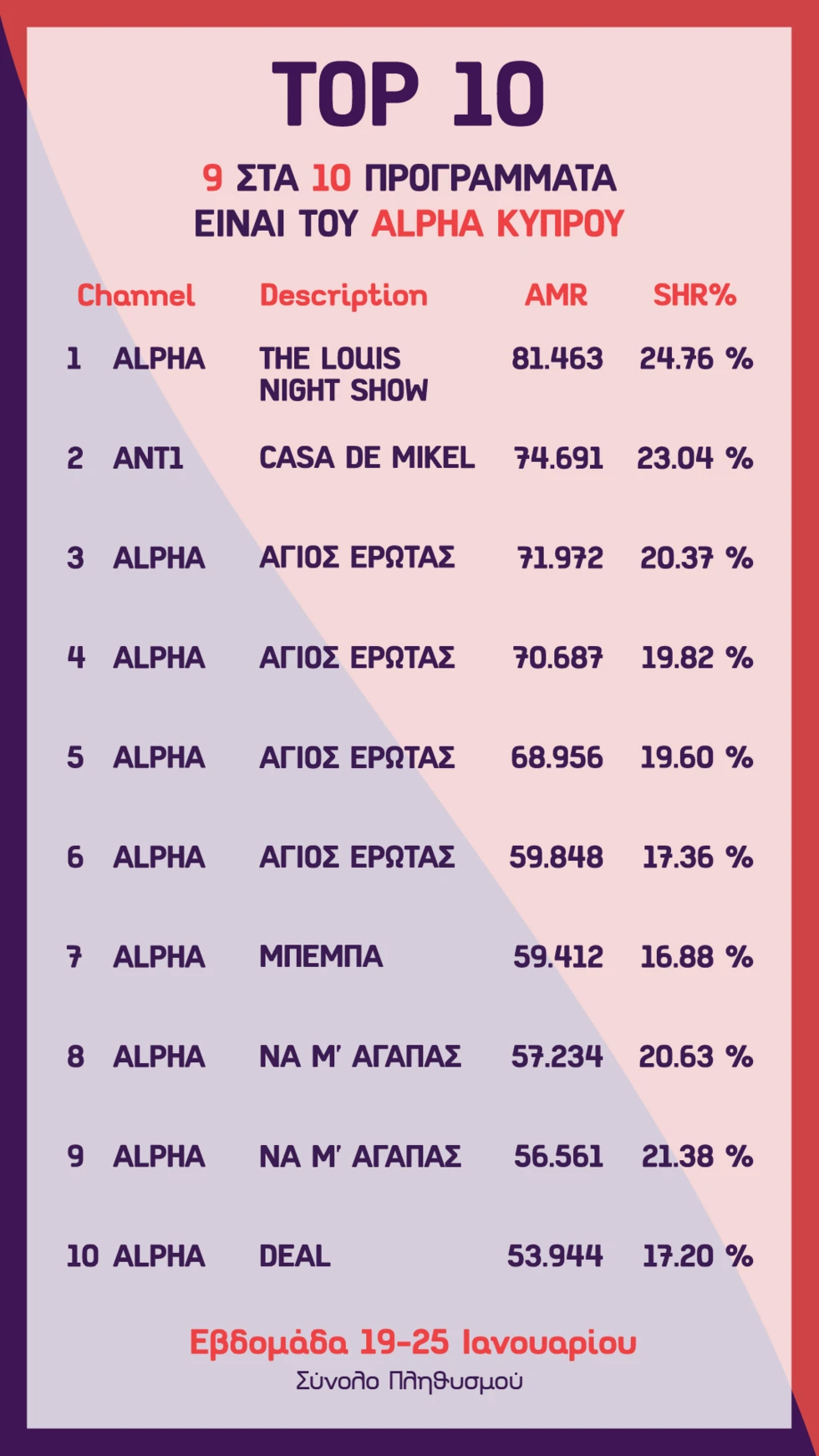The image size is (819, 1456).
Task: Click the TOP 10 title
Action: click(x=409, y=94)
